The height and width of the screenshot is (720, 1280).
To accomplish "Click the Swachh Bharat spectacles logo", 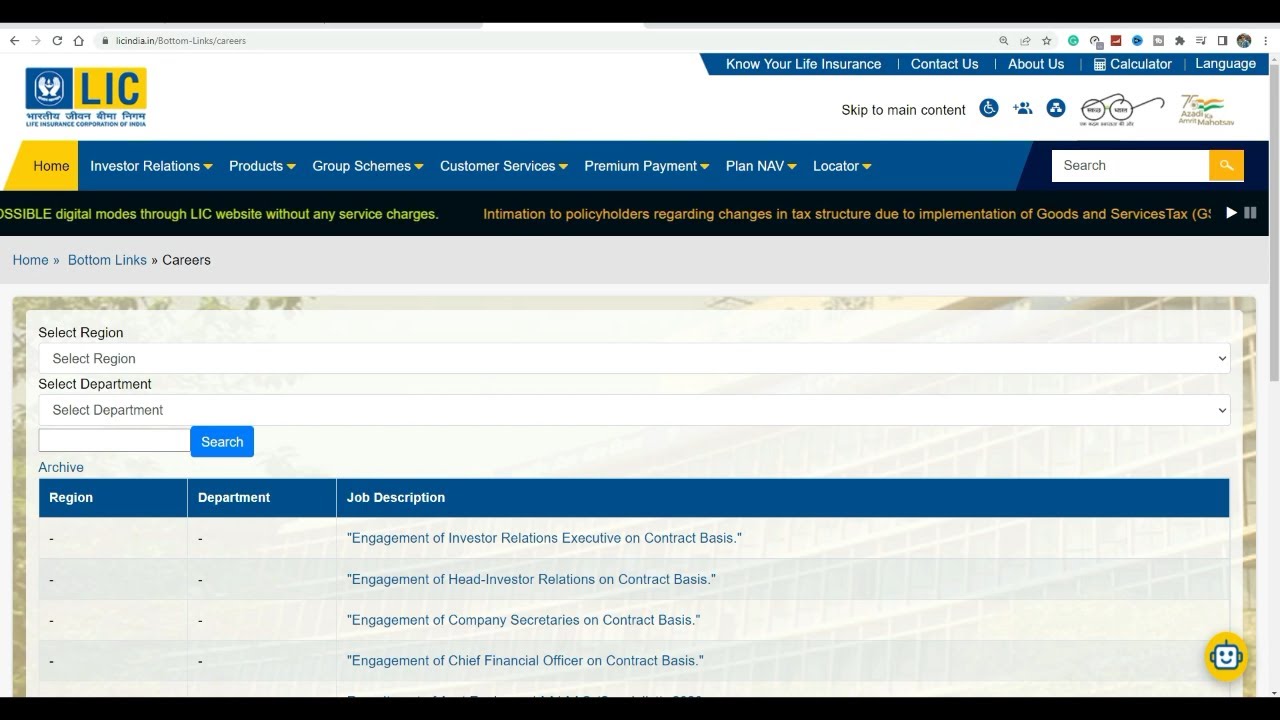I will point(1122,109).
